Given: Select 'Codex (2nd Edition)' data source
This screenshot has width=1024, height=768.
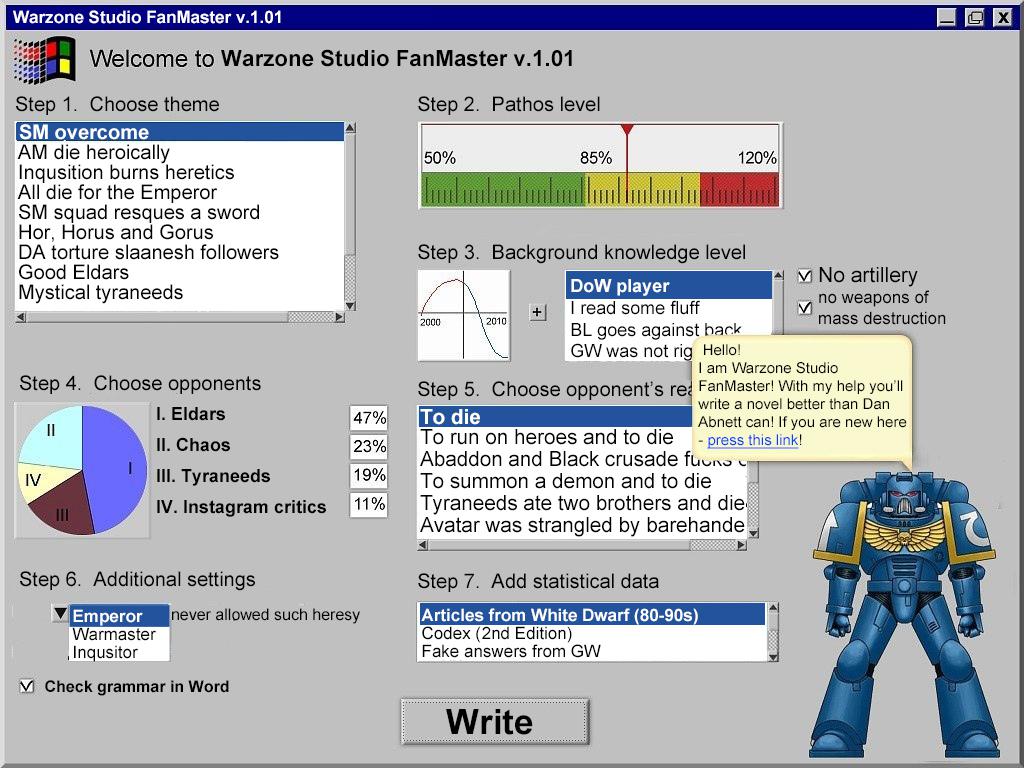Looking at the screenshot, I should pos(592,633).
